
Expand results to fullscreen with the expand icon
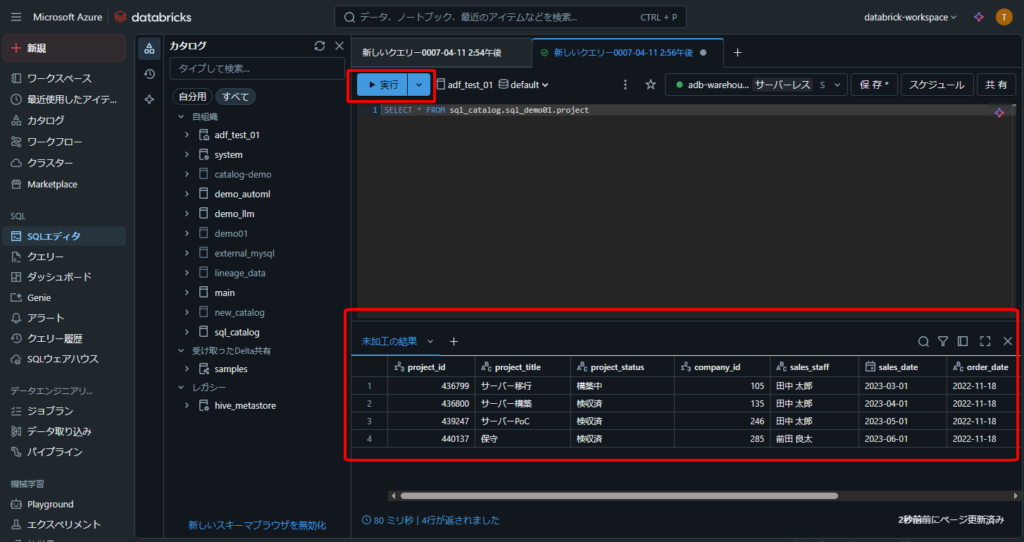tap(985, 341)
